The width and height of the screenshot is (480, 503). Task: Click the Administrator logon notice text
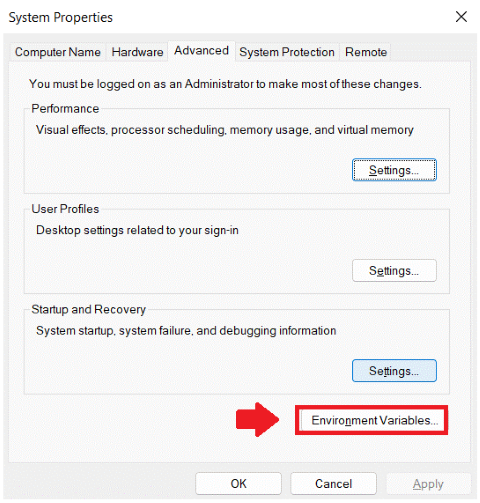tap(225, 84)
